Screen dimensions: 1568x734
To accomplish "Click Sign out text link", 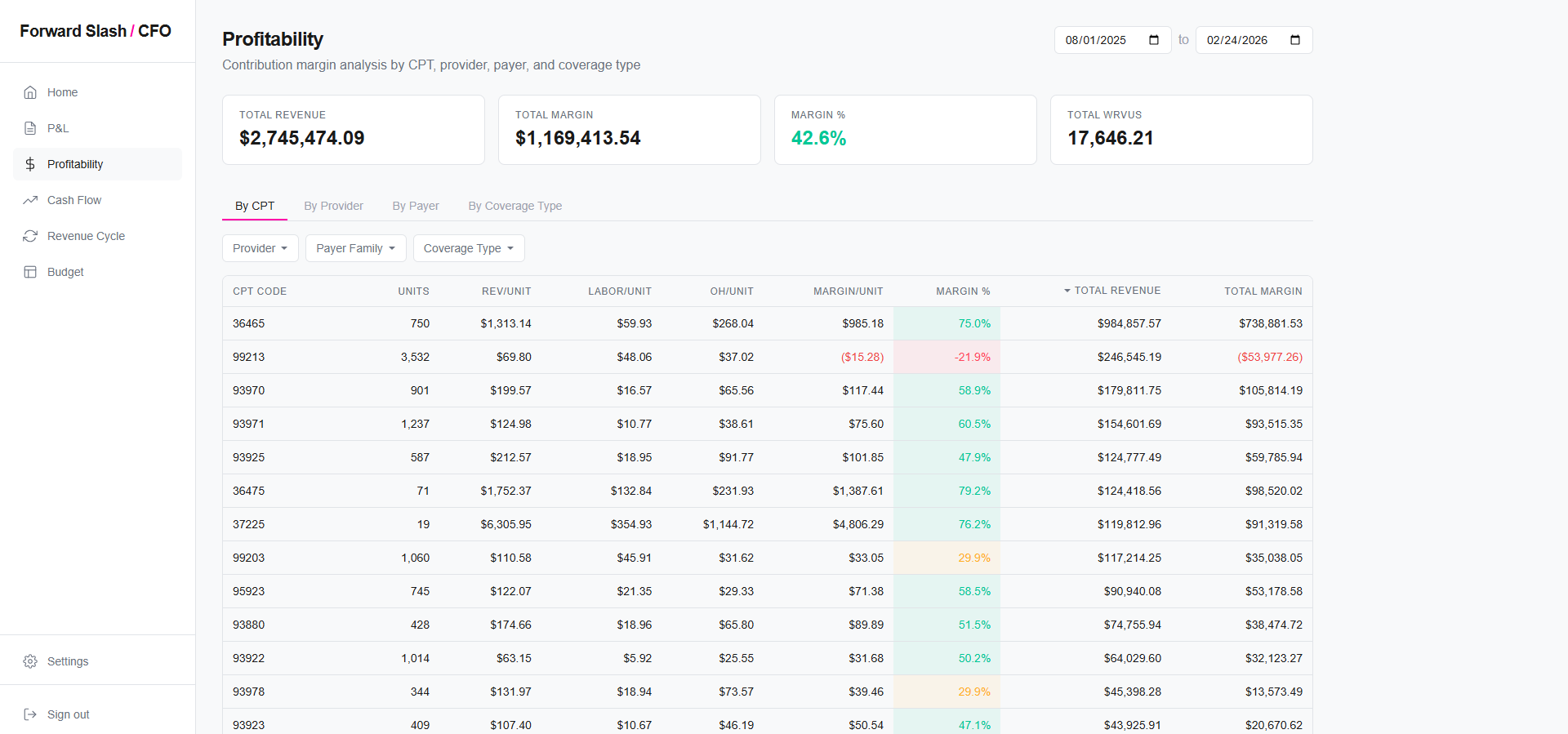I will click(69, 714).
